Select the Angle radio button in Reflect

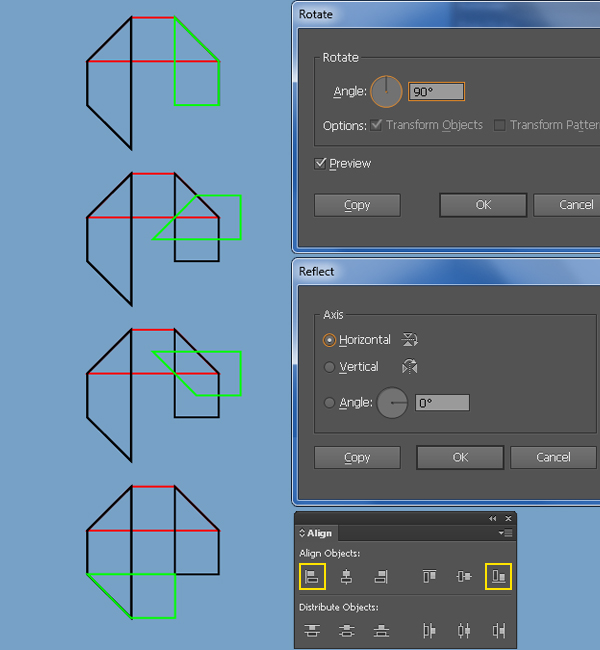329,403
